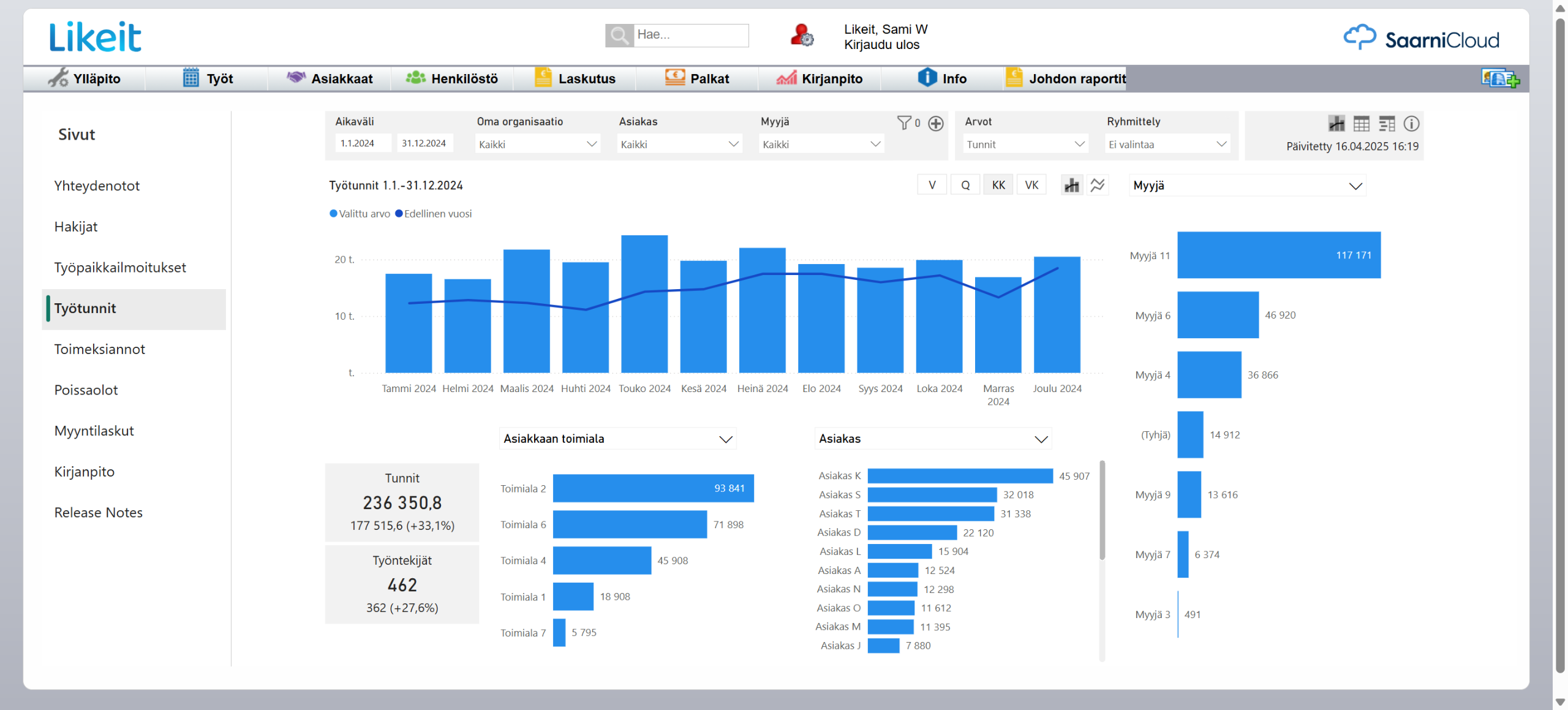Toggle the Q quarterly period button
Image resolution: width=1568 pixels, height=710 pixels.
965,185
